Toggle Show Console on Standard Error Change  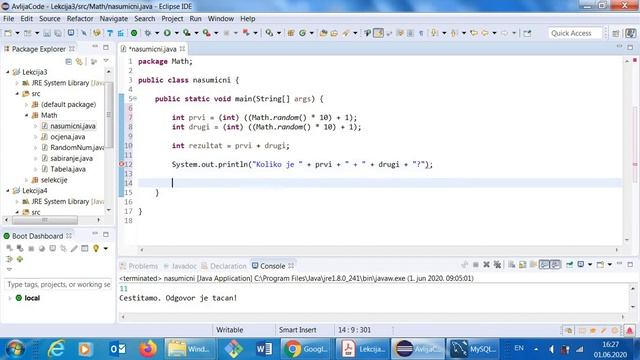pyautogui.click(x=555, y=265)
